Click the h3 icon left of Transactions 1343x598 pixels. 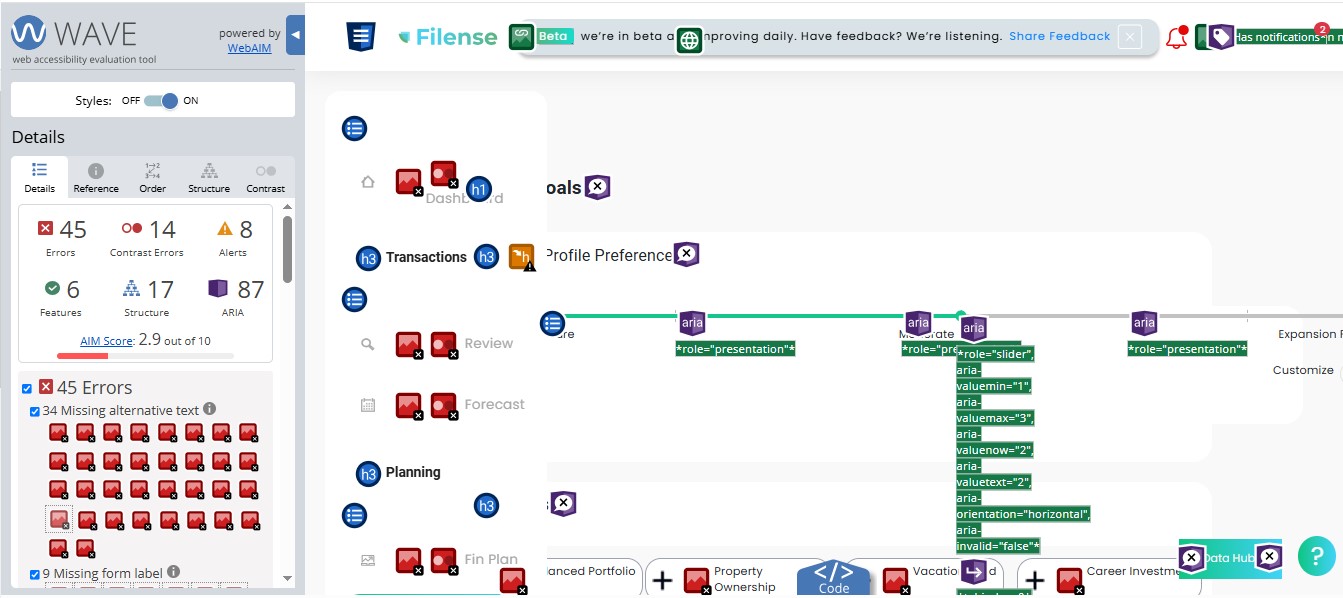click(368, 258)
